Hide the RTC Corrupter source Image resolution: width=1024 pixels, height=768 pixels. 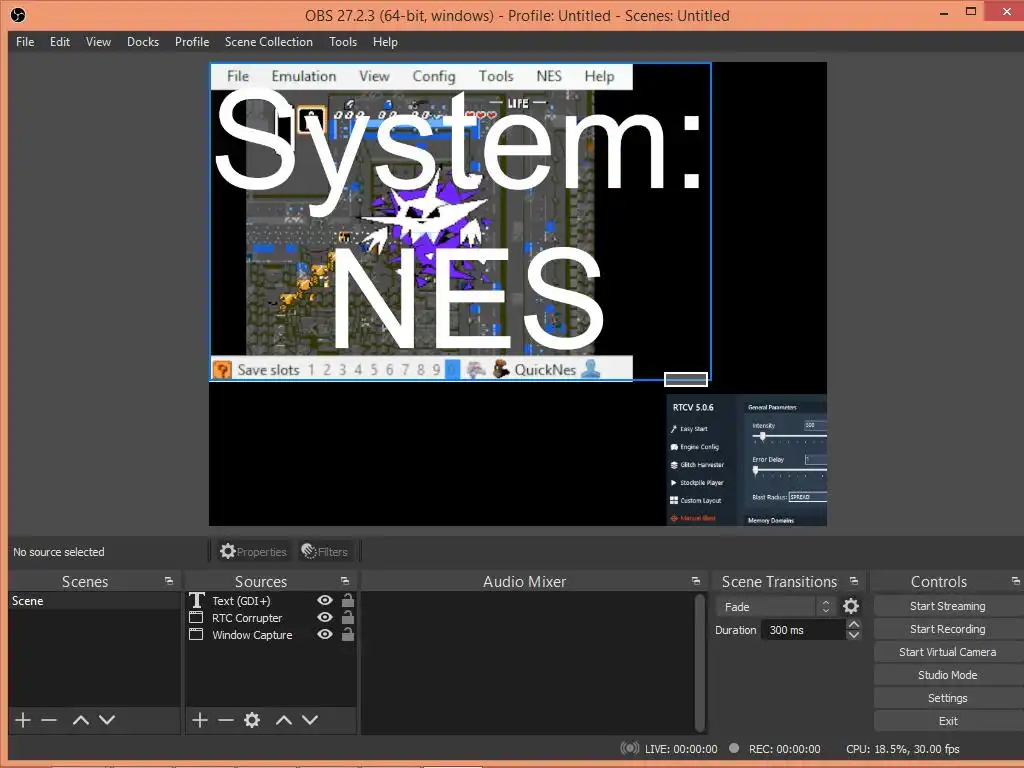coord(325,617)
